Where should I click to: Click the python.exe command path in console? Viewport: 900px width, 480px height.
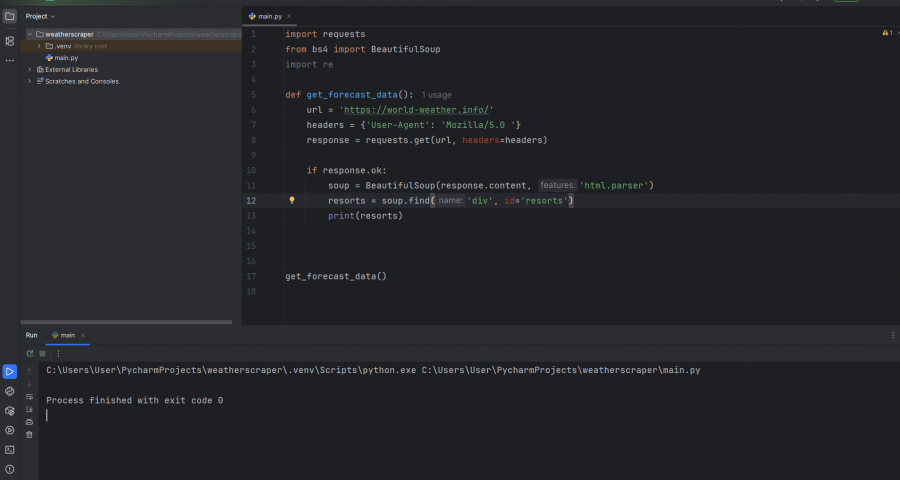click(x=231, y=370)
